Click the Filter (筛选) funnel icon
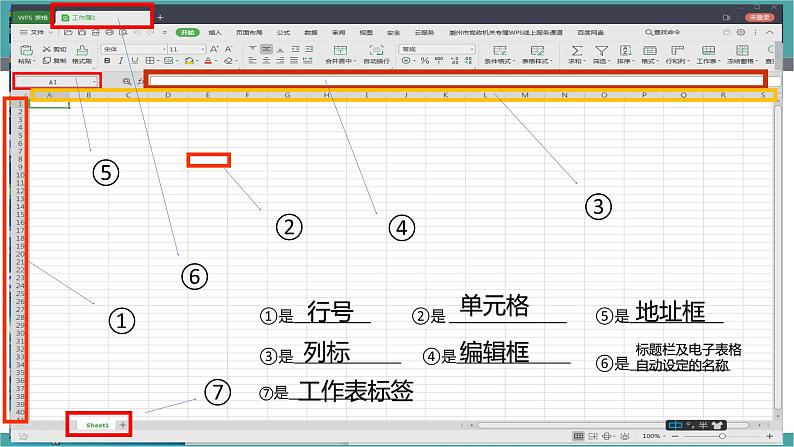This screenshot has height=447, width=794. point(601,50)
